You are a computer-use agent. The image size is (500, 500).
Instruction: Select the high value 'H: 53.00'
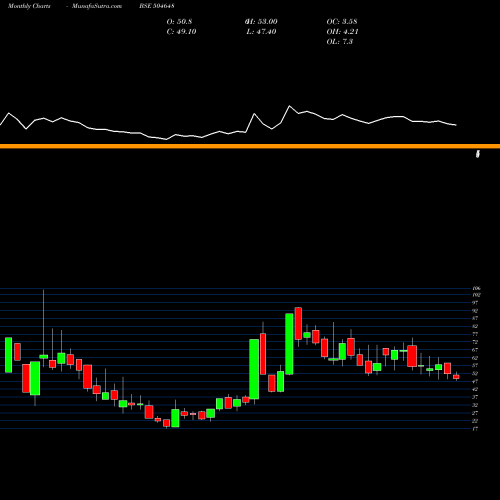point(261,22)
